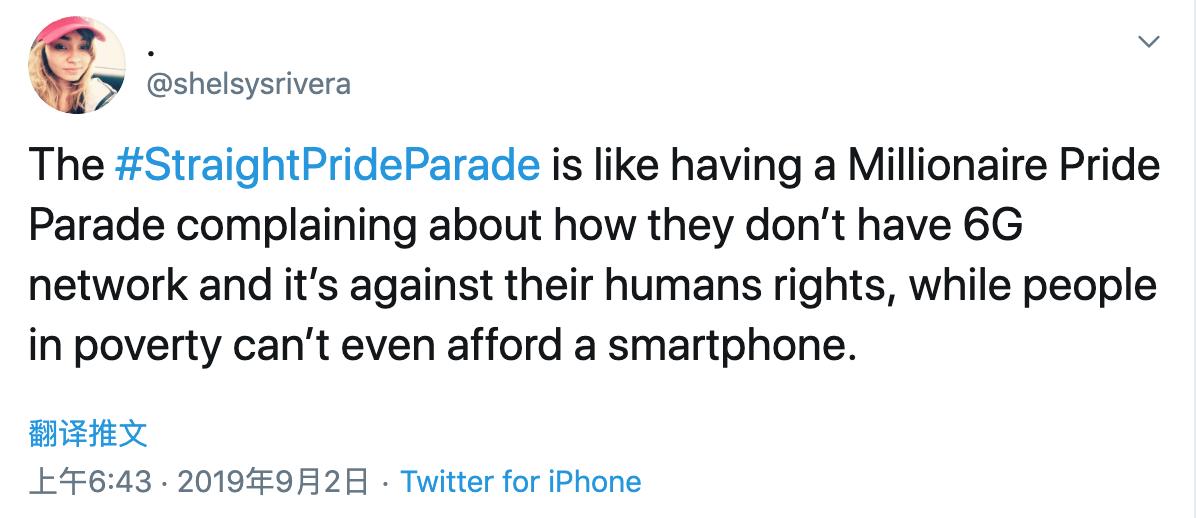Open the @shelsysrivera profile handle

pos(248,84)
